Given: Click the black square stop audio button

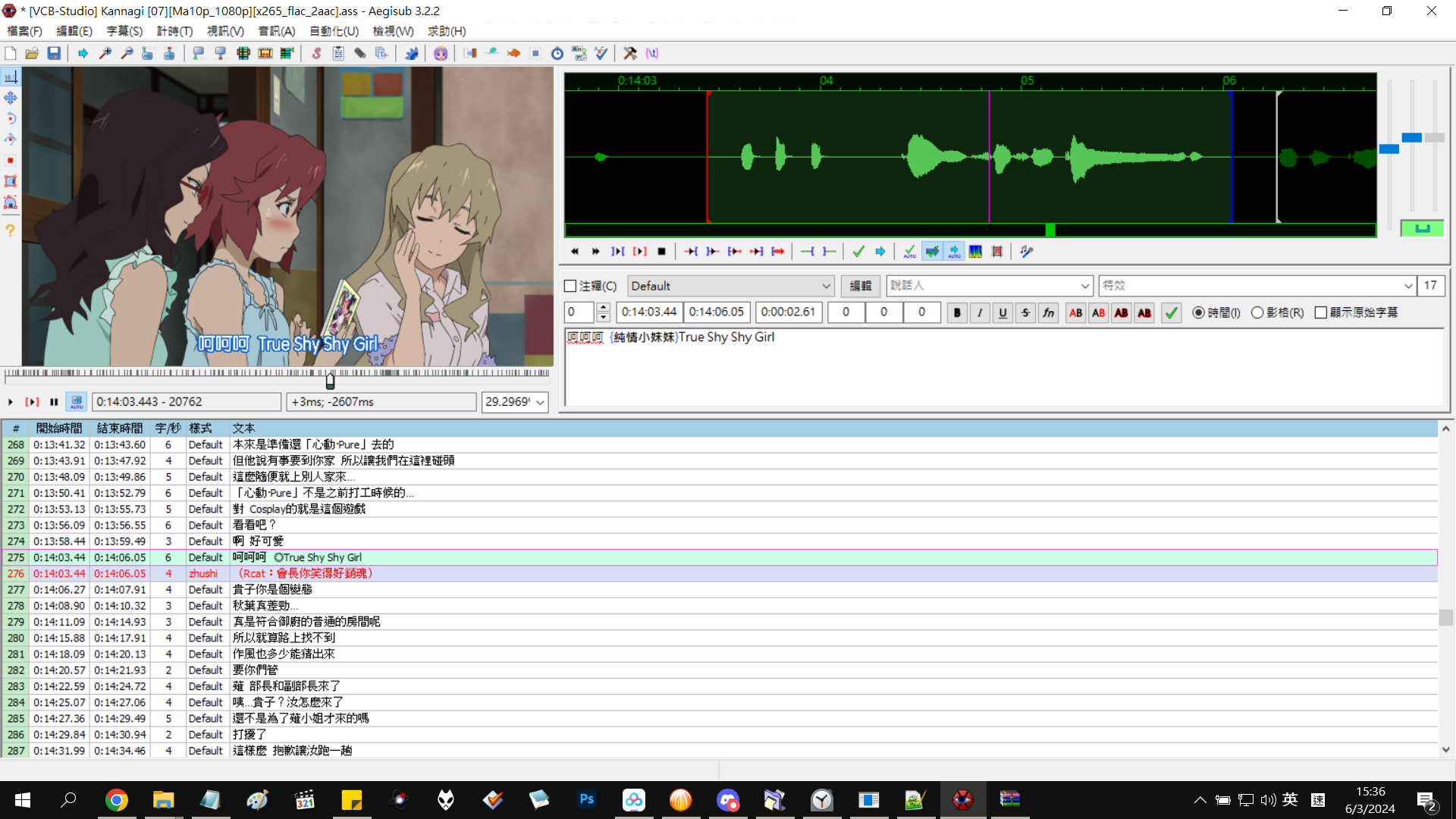Looking at the screenshot, I should coord(661,251).
